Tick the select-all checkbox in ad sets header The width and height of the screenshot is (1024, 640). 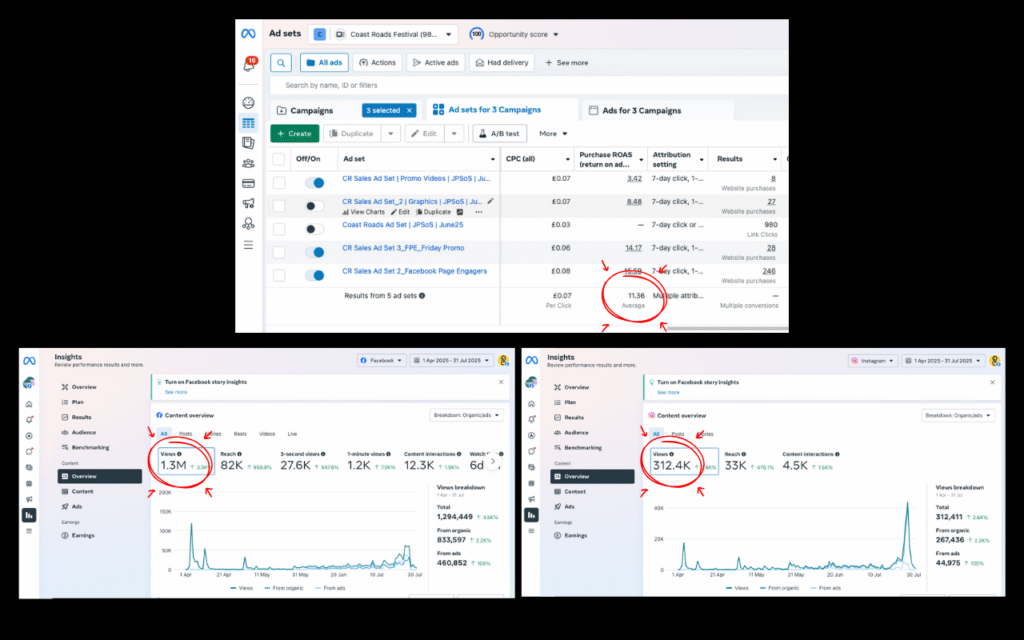(x=279, y=159)
